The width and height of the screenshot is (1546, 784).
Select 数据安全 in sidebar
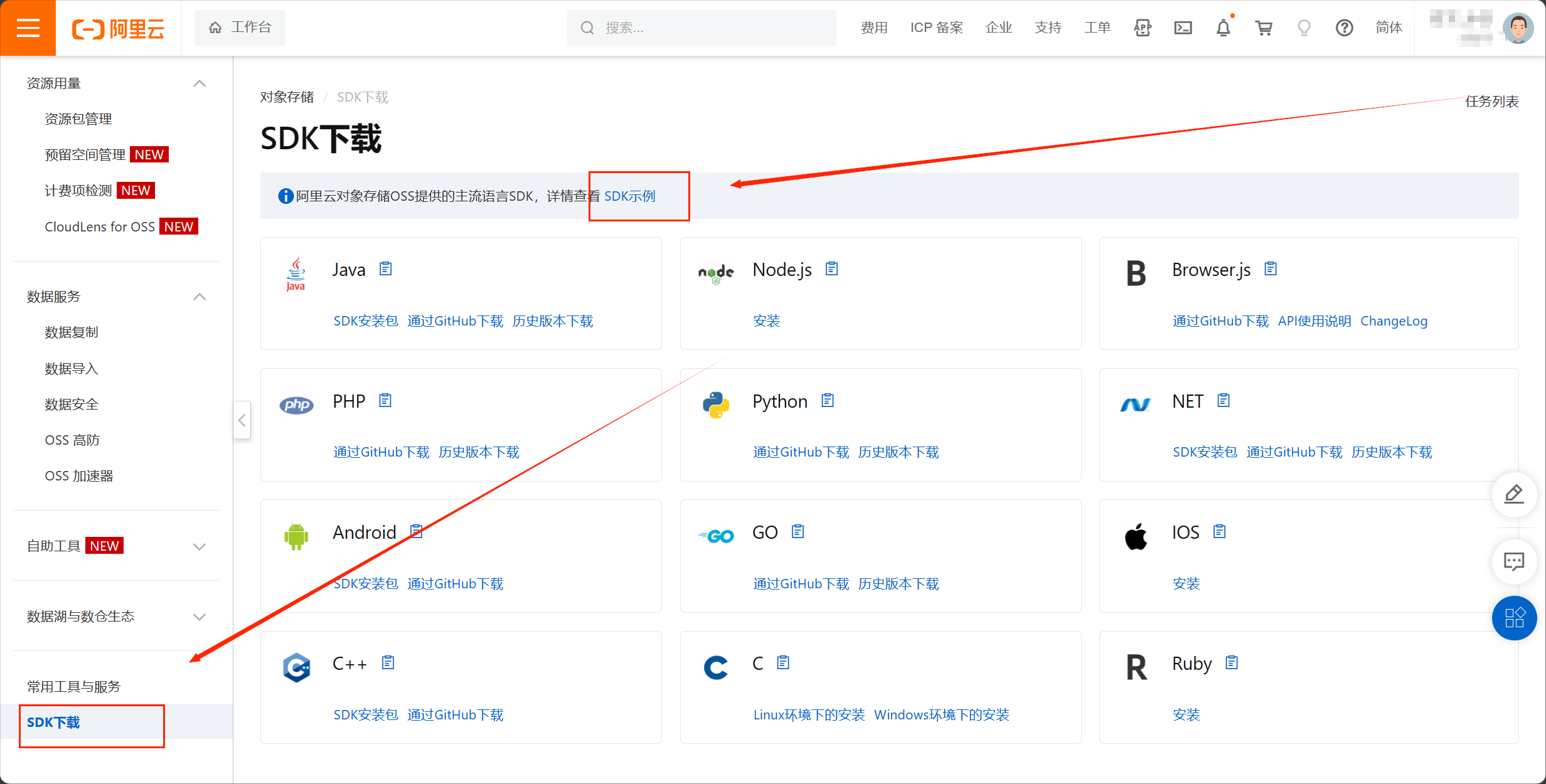pos(72,404)
